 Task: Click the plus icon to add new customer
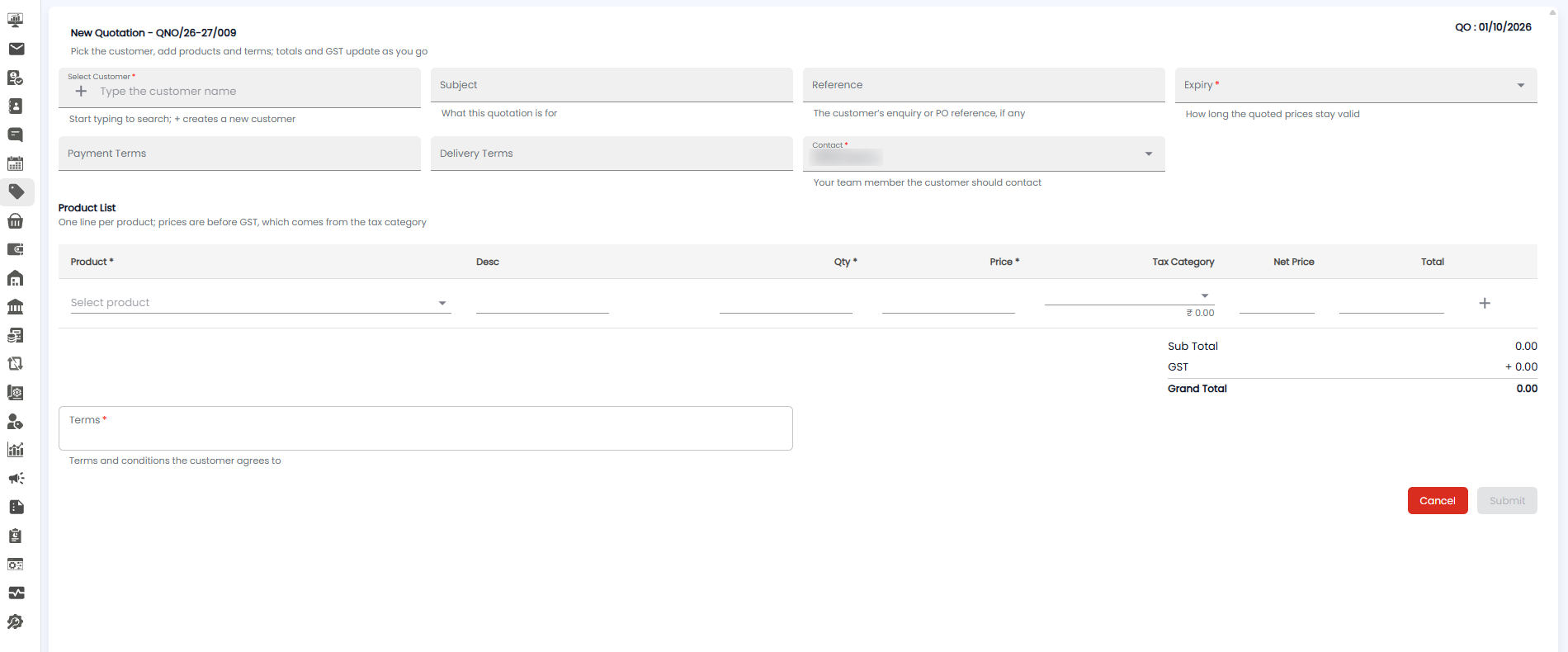[81, 91]
